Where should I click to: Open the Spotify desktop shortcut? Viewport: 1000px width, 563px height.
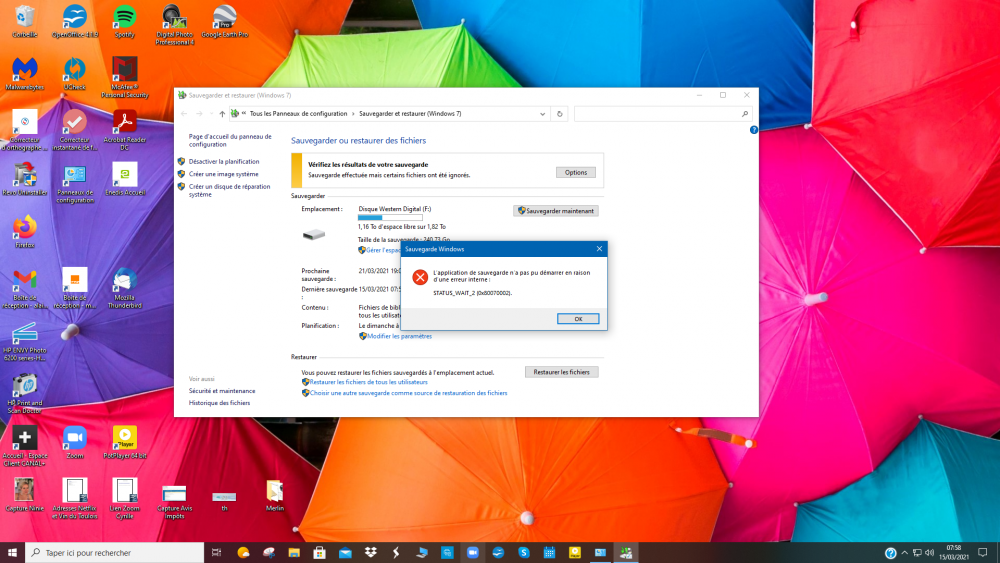coord(124,18)
